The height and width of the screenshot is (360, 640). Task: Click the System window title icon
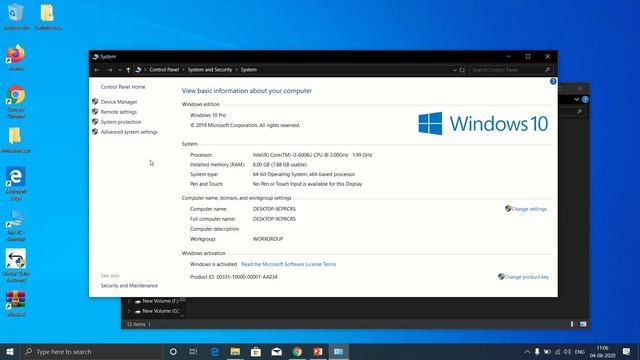point(96,57)
